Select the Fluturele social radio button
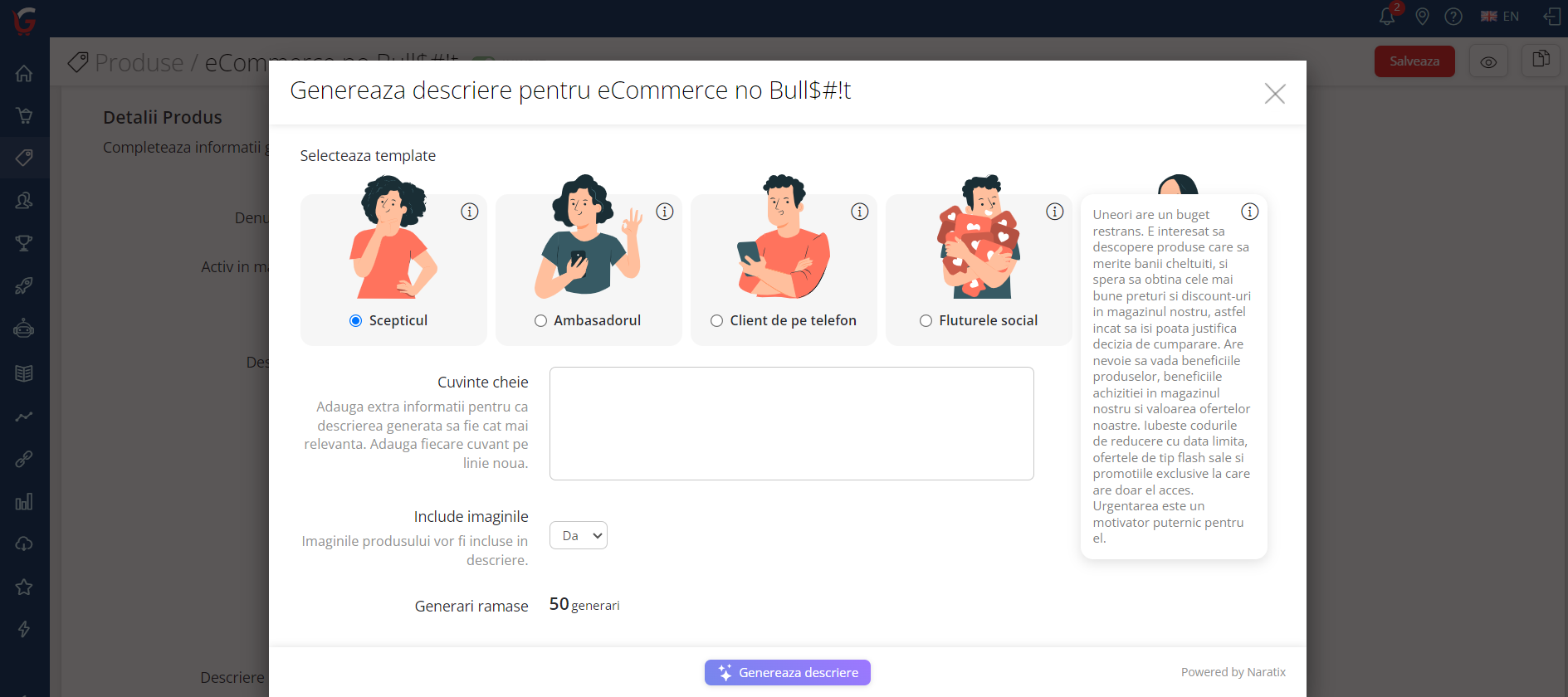 pos(926,321)
